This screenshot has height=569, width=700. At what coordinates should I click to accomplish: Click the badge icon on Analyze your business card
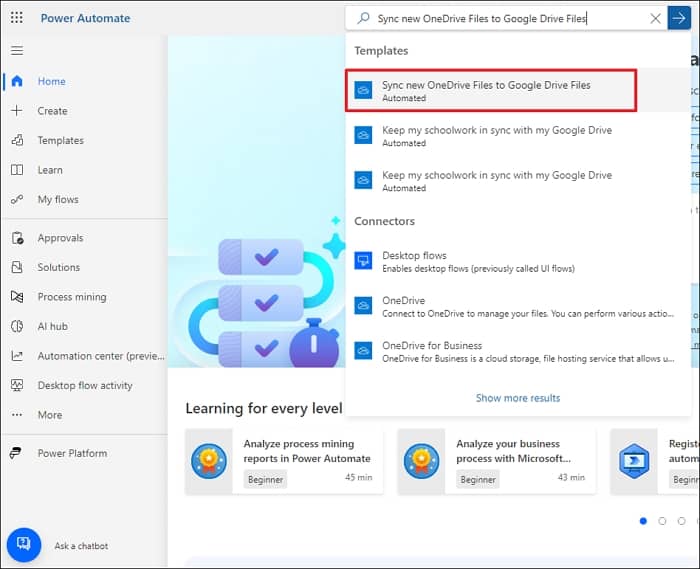[421, 461]
